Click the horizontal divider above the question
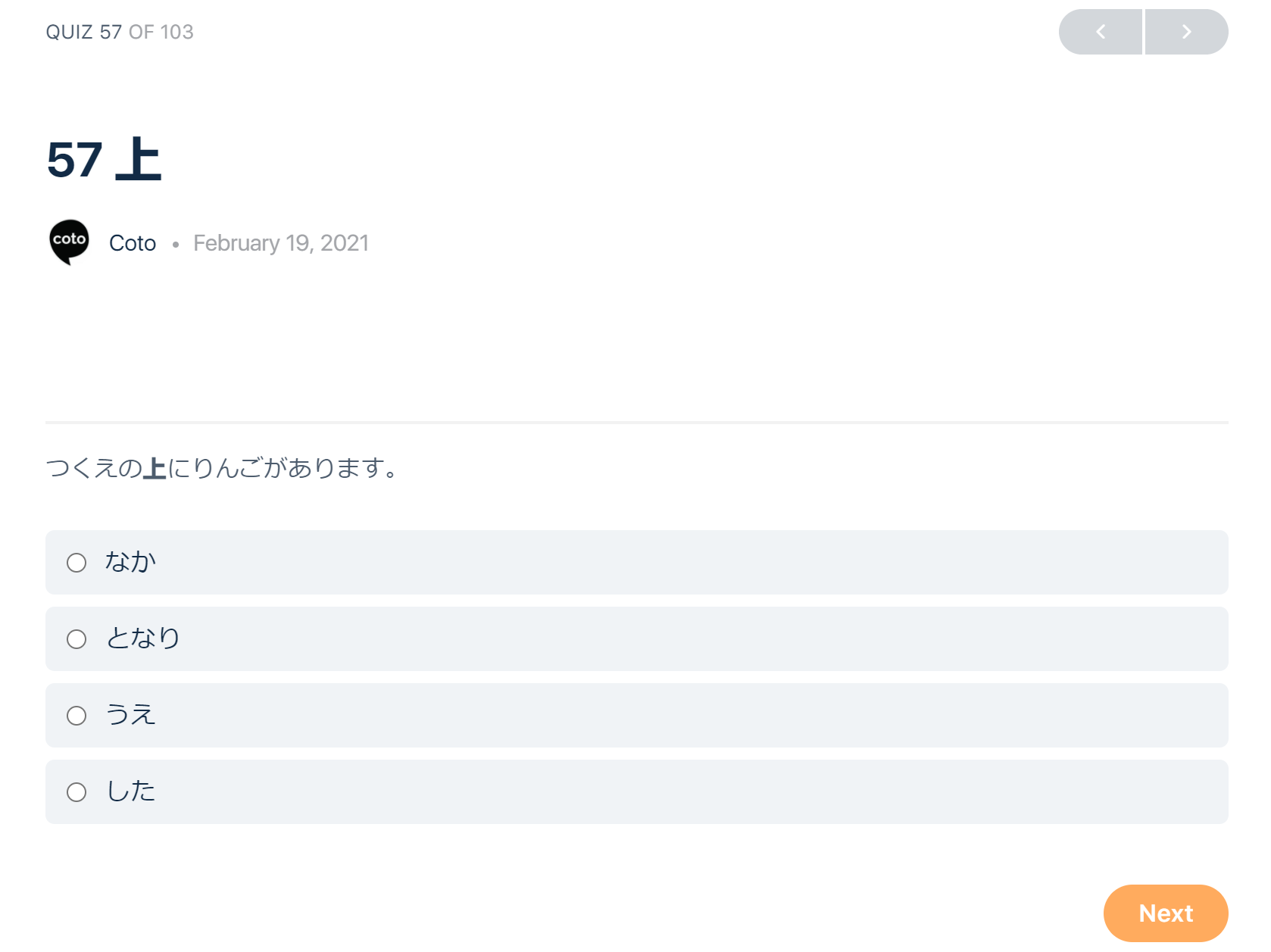Screen dimensions: 1271x952 (x=636, y=422)
